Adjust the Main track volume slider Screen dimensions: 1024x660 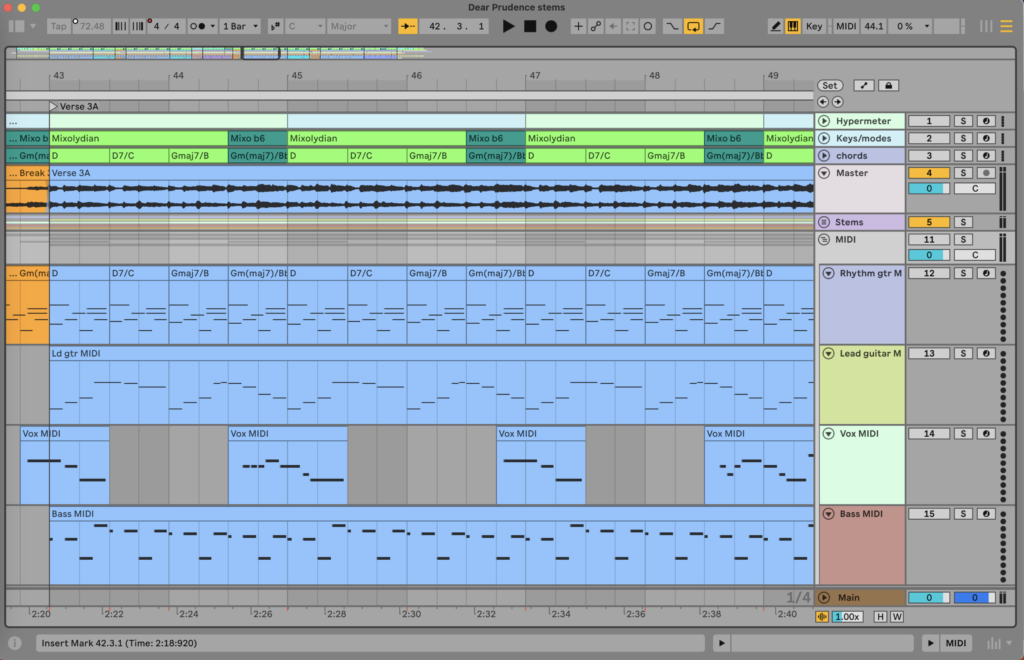(x=929, y=597)
